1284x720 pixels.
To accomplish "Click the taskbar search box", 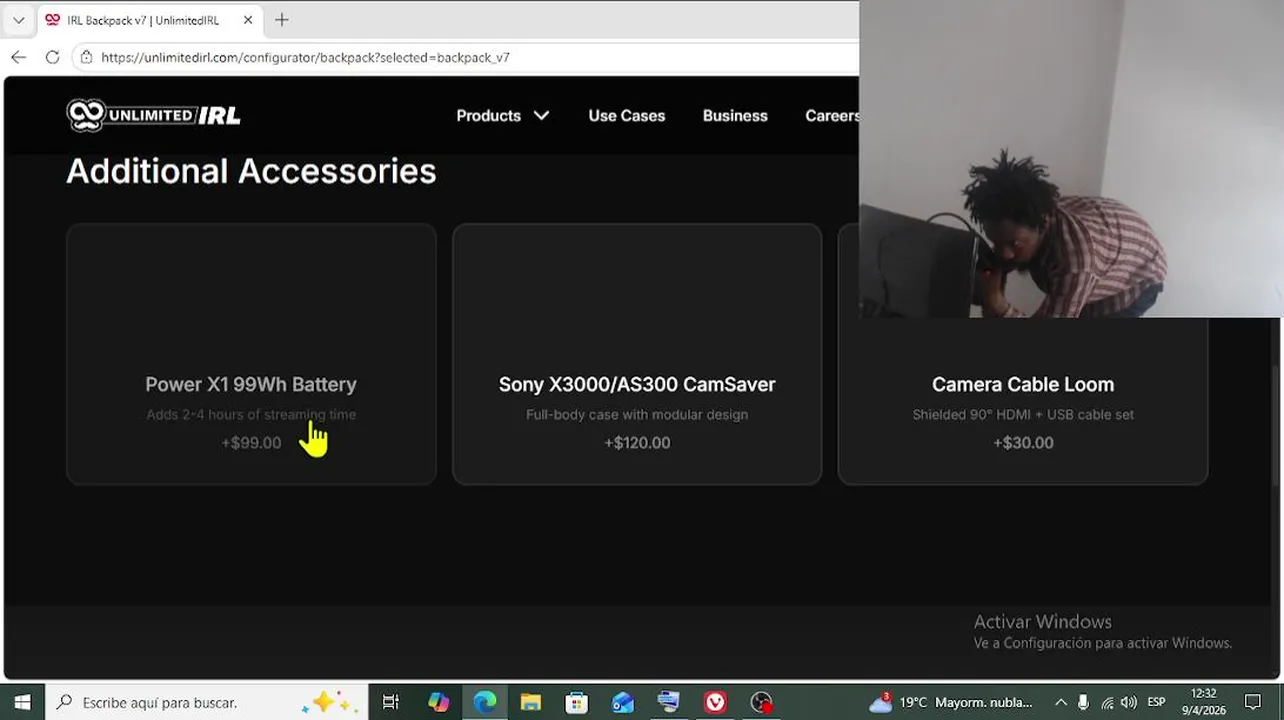I will click(x=207, y=702).
